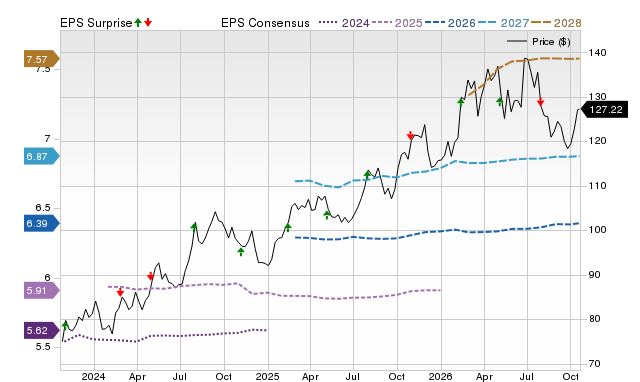Click the 127.22 current price tag

coord(604,110)
